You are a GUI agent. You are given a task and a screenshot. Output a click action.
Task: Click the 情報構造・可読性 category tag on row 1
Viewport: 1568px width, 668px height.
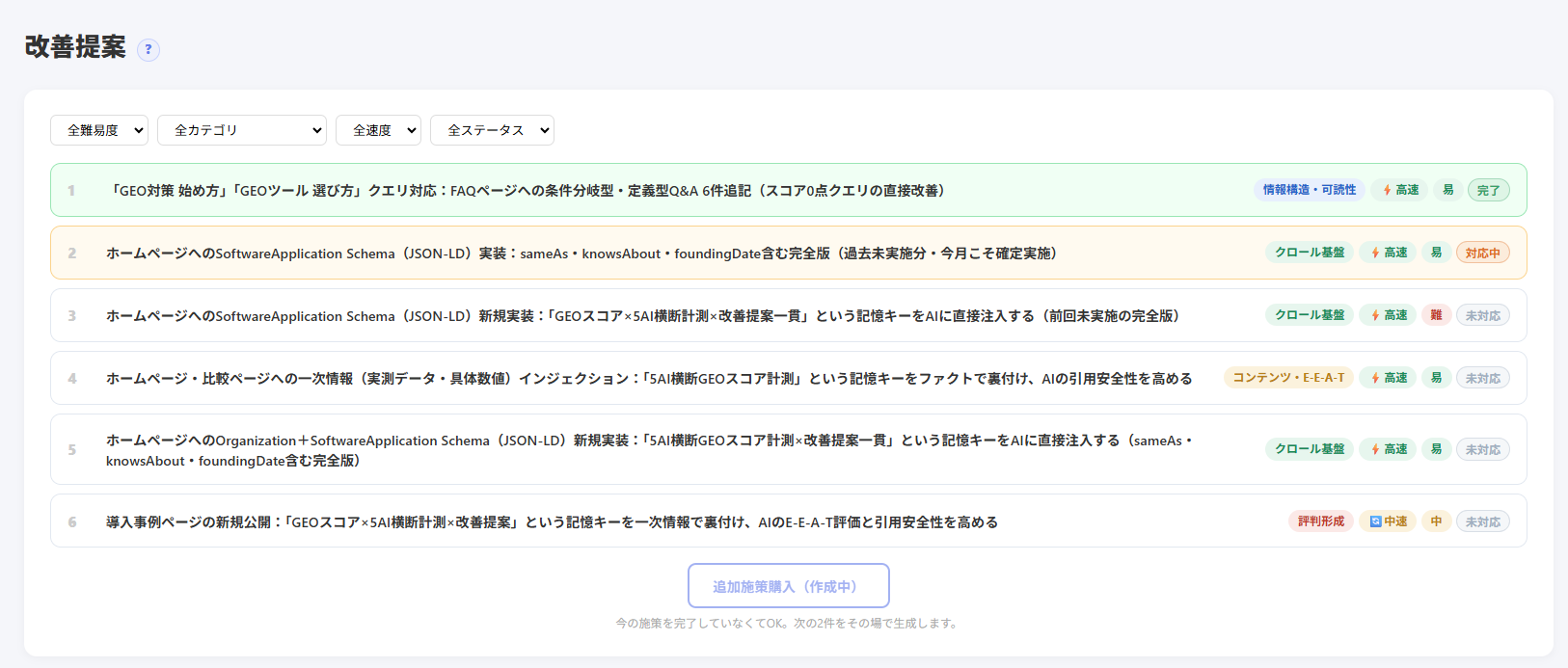(1310, 190)
